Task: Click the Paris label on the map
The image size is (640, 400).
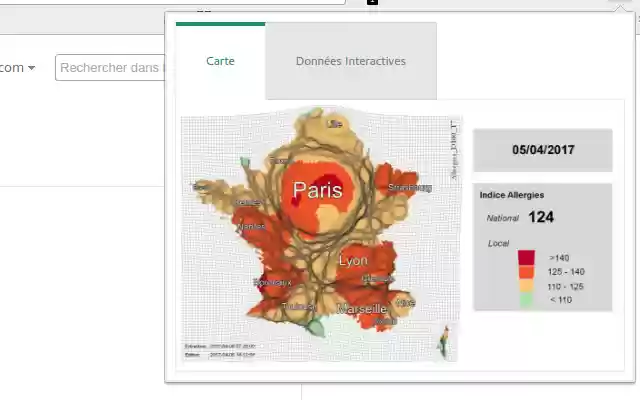Action: pyautogui.click(x=318, y=190)
